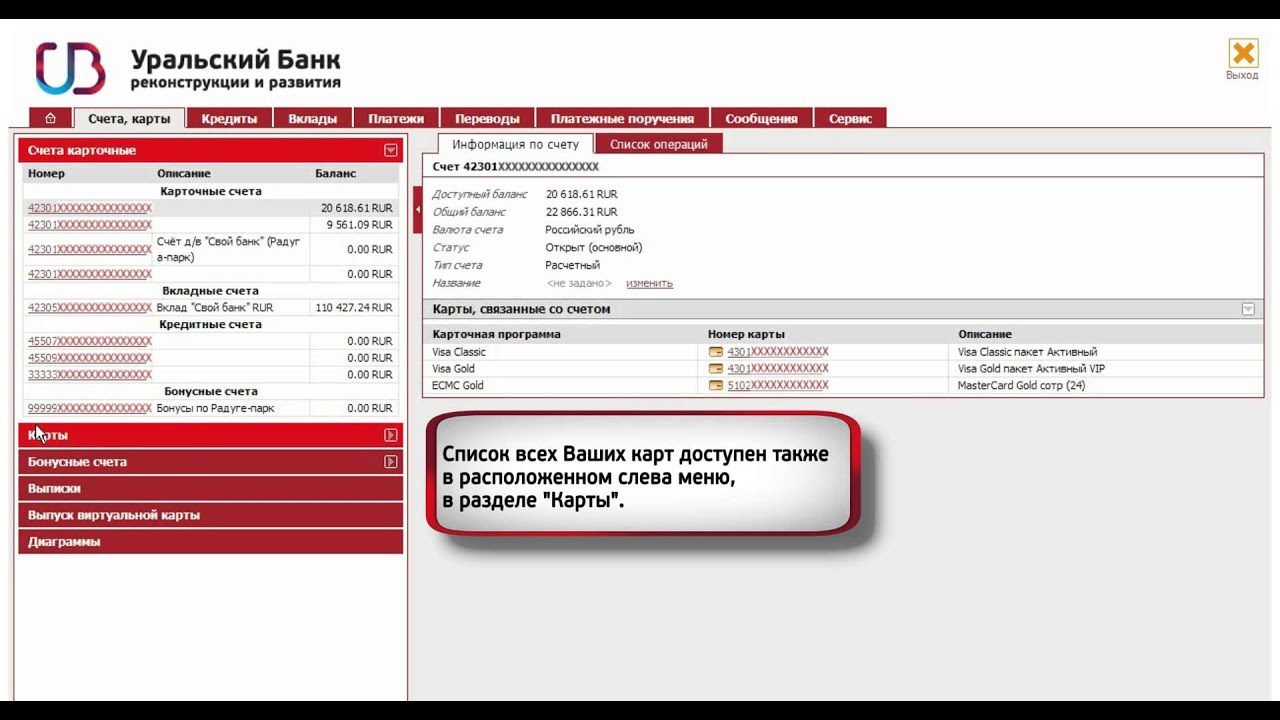
Task: Open the Платежи tab
Action: click(x=396, y=118)
